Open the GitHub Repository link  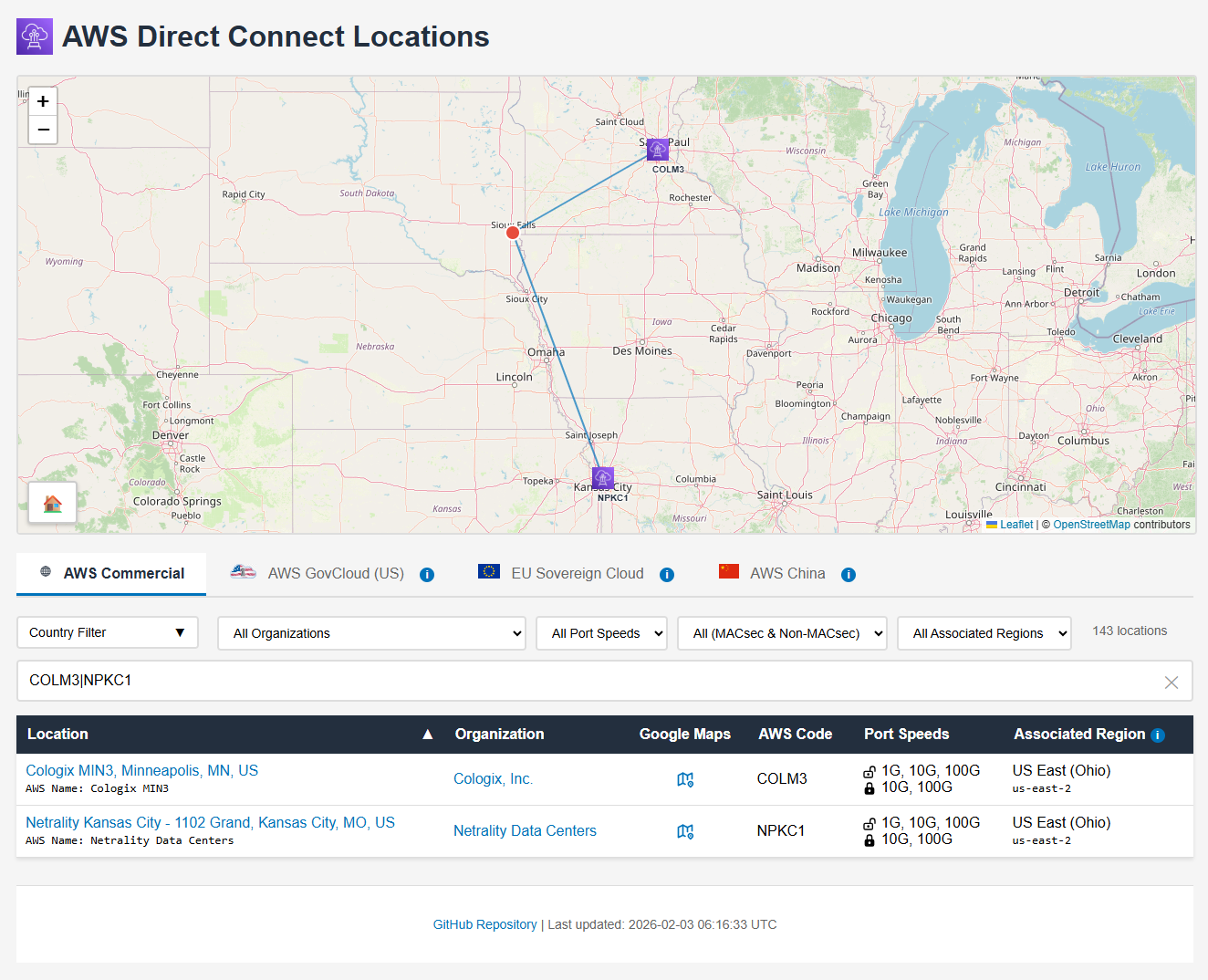pyautogui.click(x=484, y=924)
